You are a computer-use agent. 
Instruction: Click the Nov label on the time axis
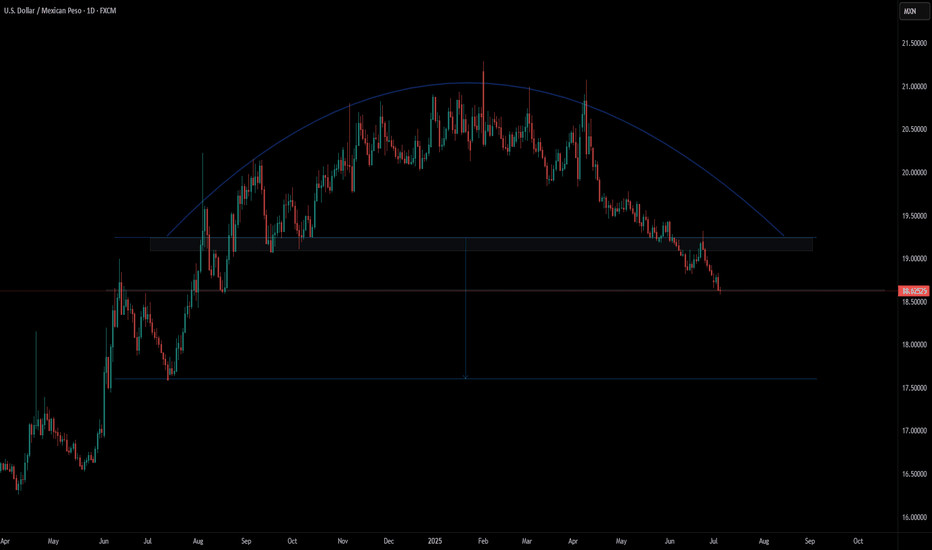pos(341,540)
